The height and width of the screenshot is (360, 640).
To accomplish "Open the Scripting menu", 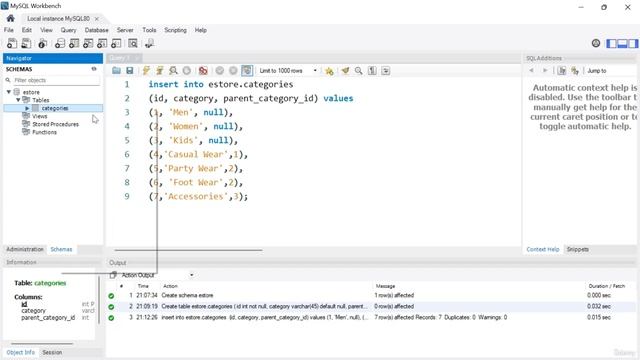I will pos(175,30).
